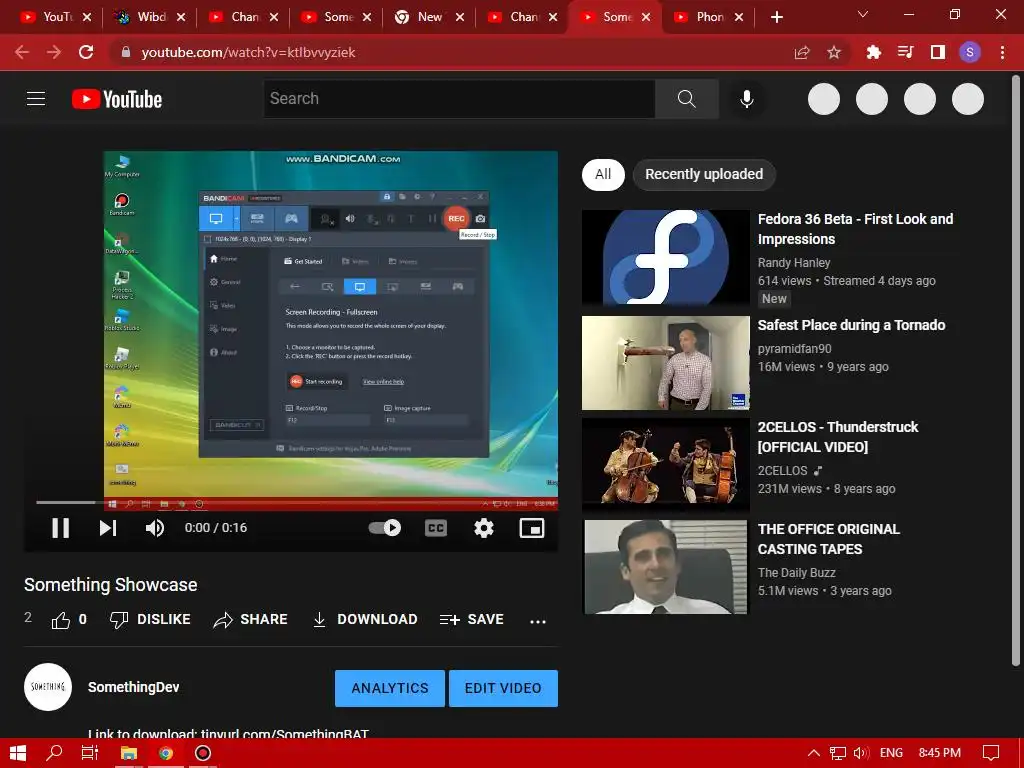1024x768 pixels.
Task: Show hidden system tray icons
Action: tap(813, 753)
